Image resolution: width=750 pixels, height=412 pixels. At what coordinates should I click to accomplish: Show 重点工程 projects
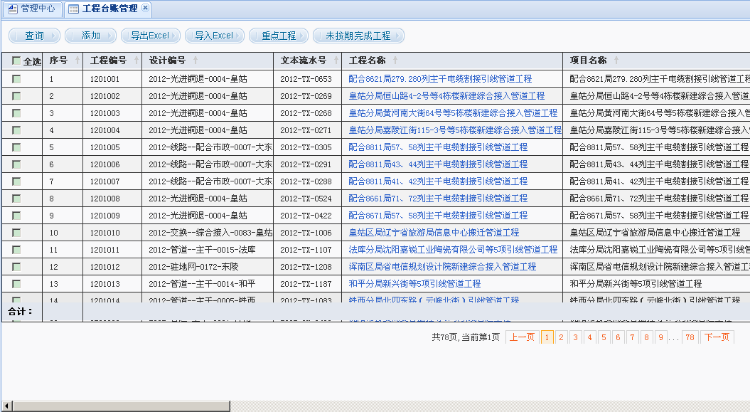pos(279,35)
